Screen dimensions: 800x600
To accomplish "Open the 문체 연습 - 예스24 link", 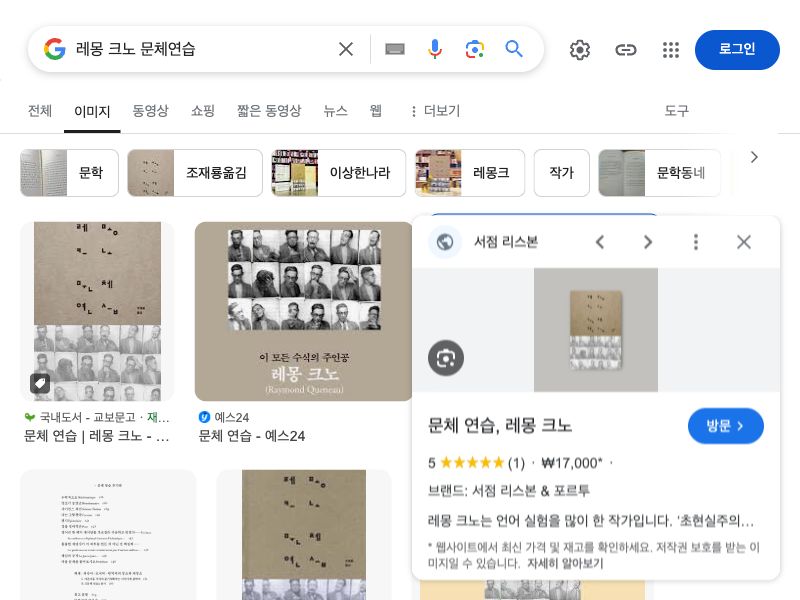I will point(252,436).
